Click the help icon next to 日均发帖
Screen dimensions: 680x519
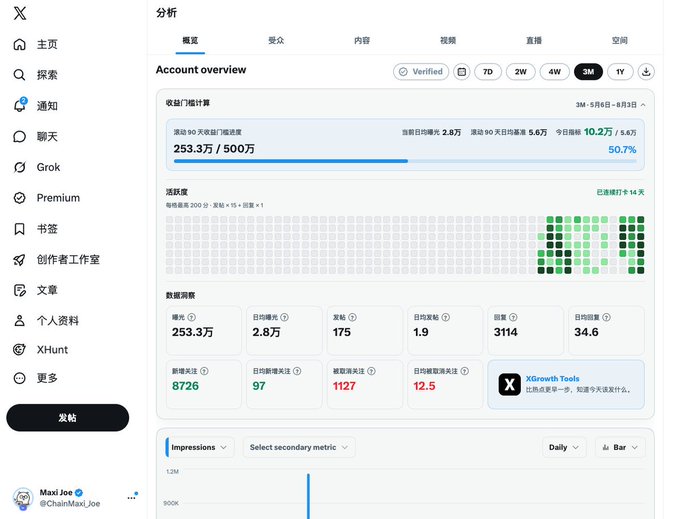pos(445,317)
